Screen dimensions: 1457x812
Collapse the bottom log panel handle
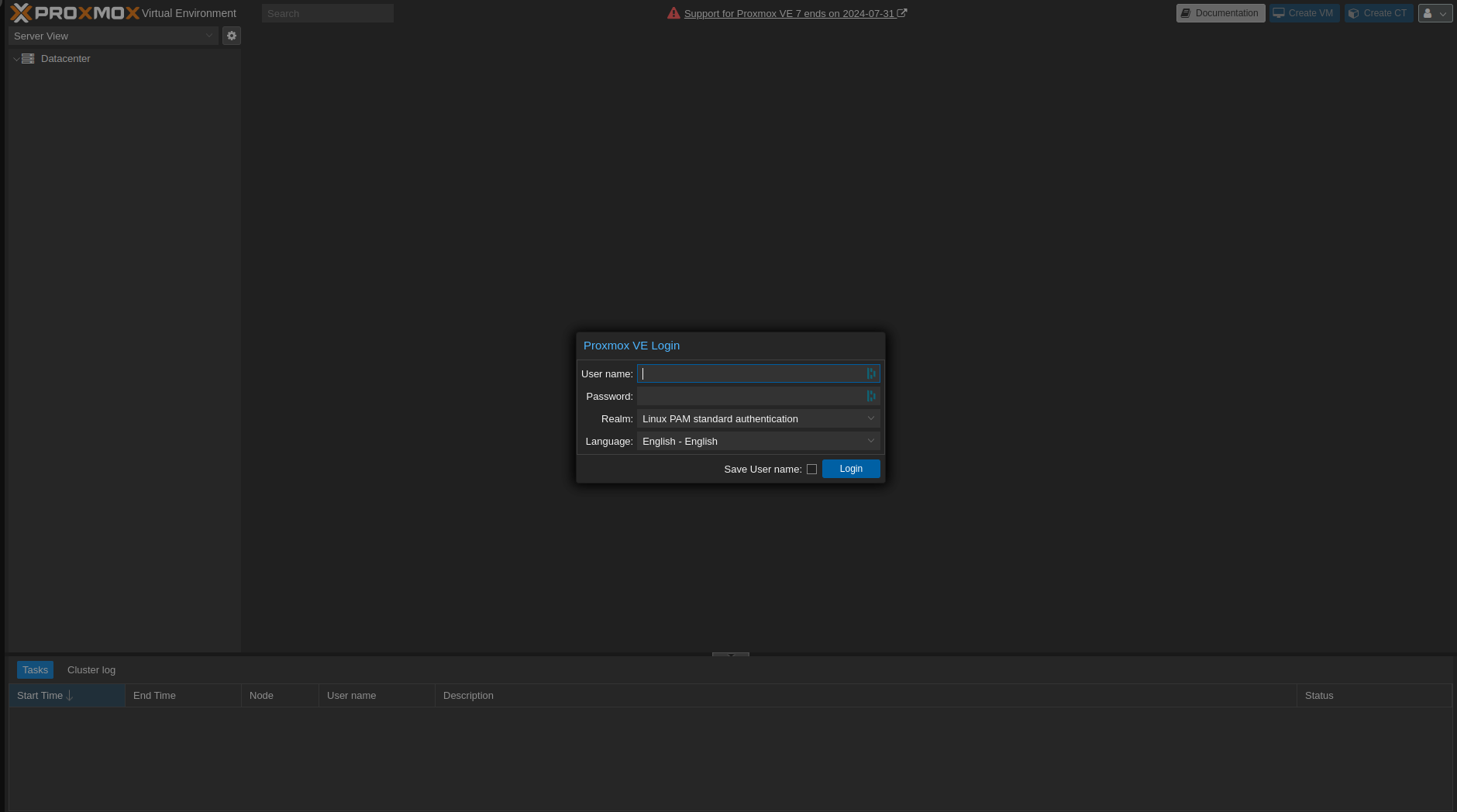tap(731, 655)
